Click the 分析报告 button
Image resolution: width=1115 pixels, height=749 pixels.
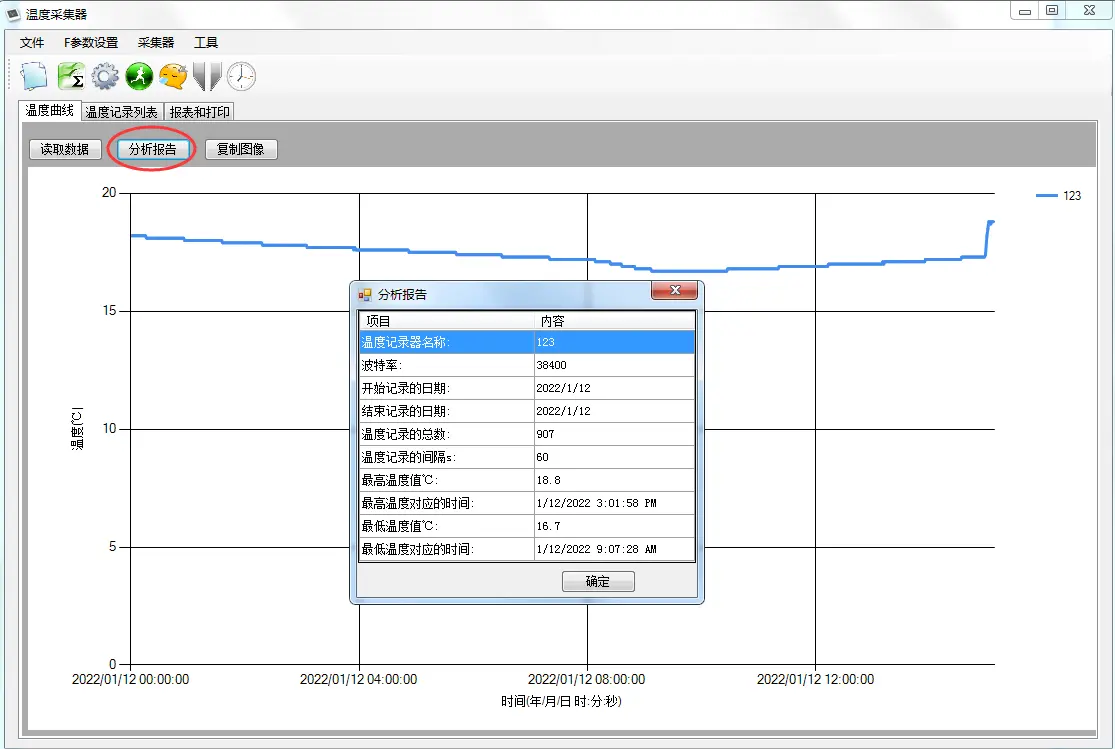point(153,149)
